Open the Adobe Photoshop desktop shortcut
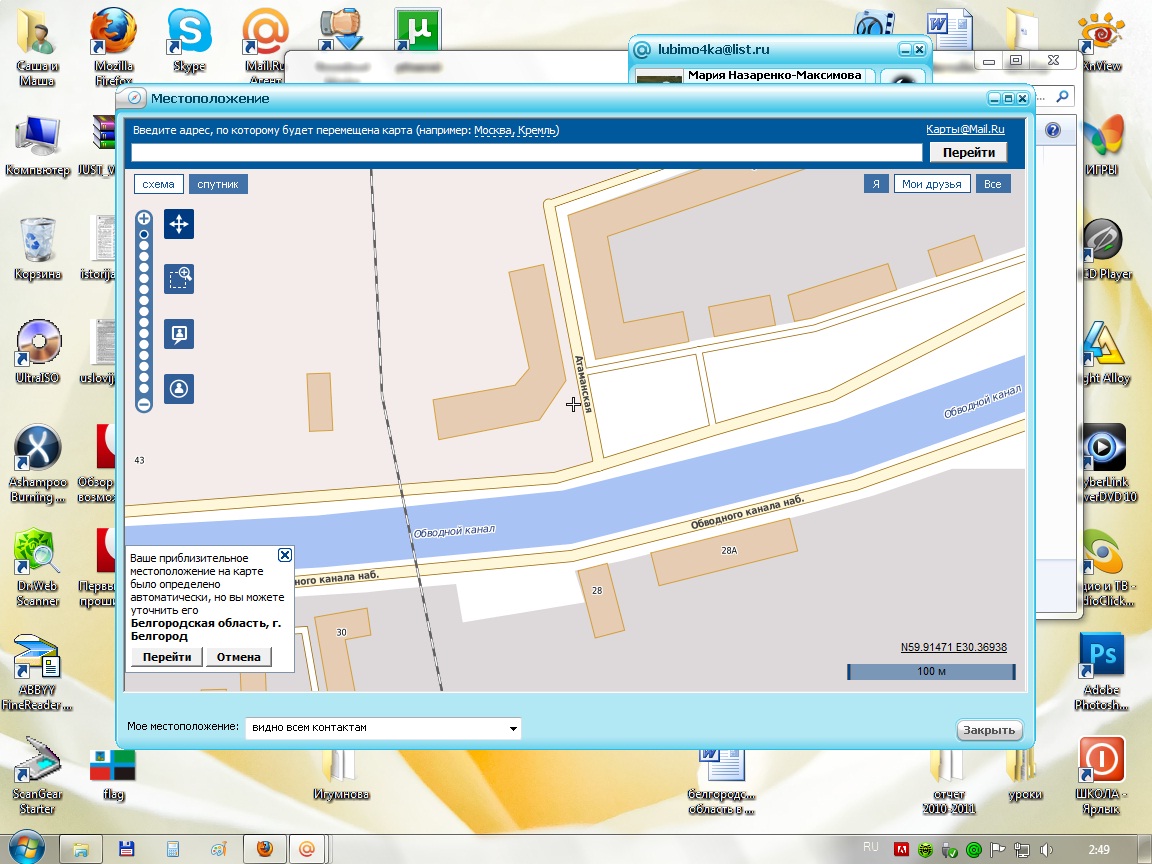The width and height of the screenshot is (1152, 864). 1101,672
